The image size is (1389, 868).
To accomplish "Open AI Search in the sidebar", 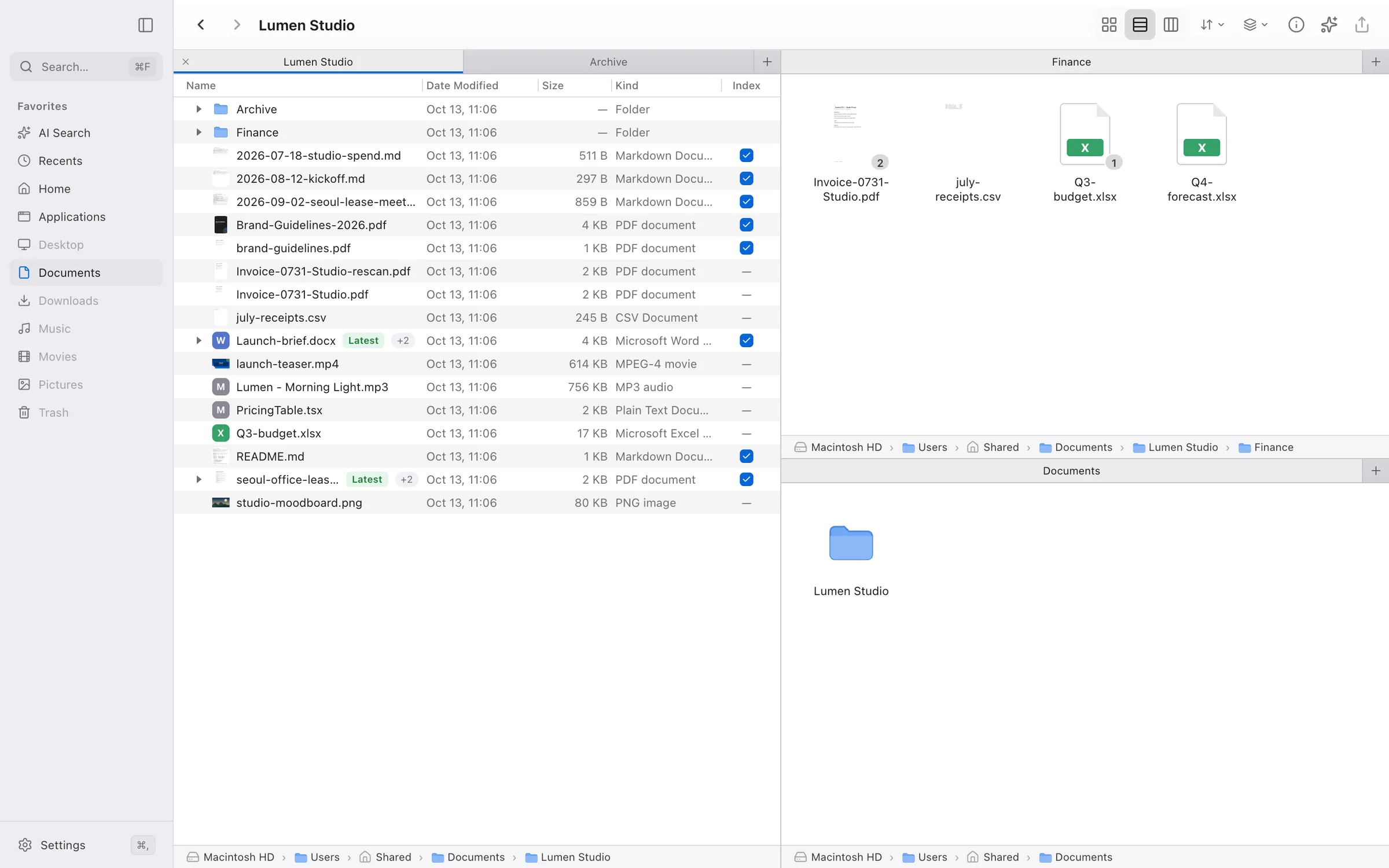I will coord(86,133).
